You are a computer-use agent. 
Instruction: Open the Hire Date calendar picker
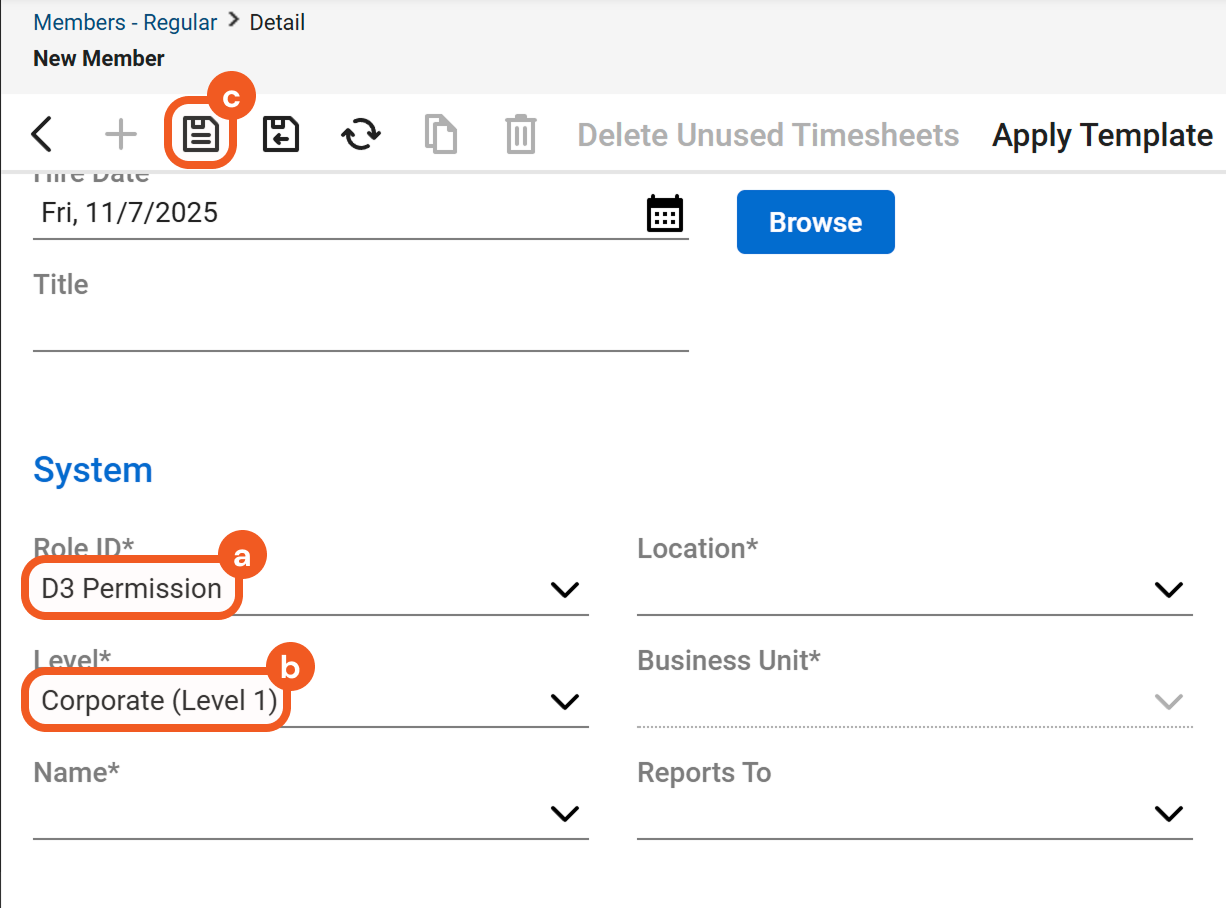click(x=665, y=214)
